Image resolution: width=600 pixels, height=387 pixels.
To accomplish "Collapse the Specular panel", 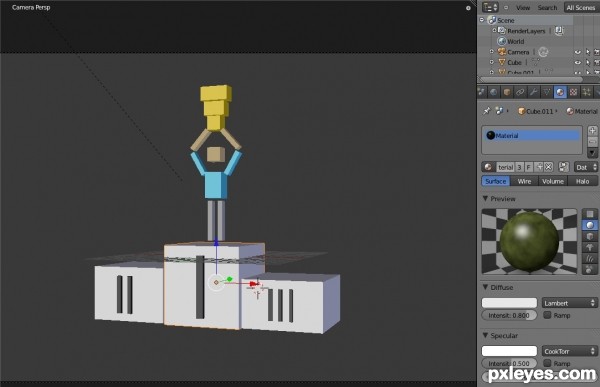I will pyautogui.click(x=485, y=335).
